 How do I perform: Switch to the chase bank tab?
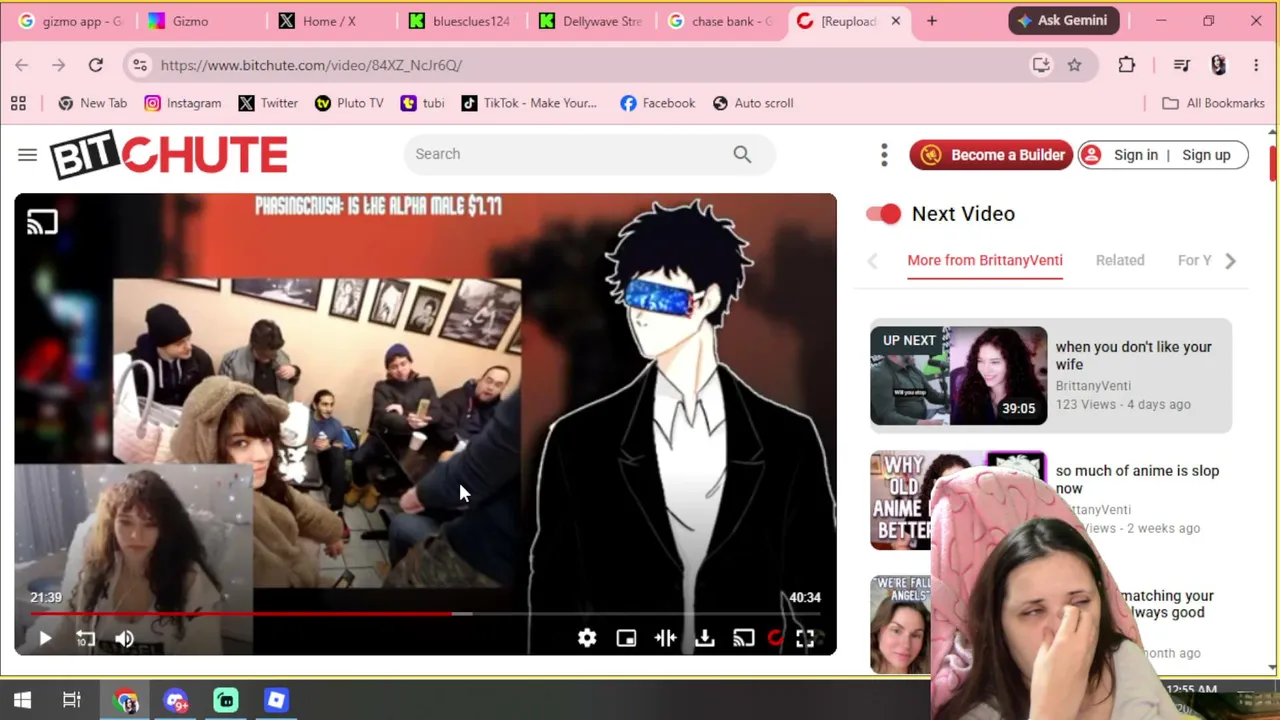721,21
